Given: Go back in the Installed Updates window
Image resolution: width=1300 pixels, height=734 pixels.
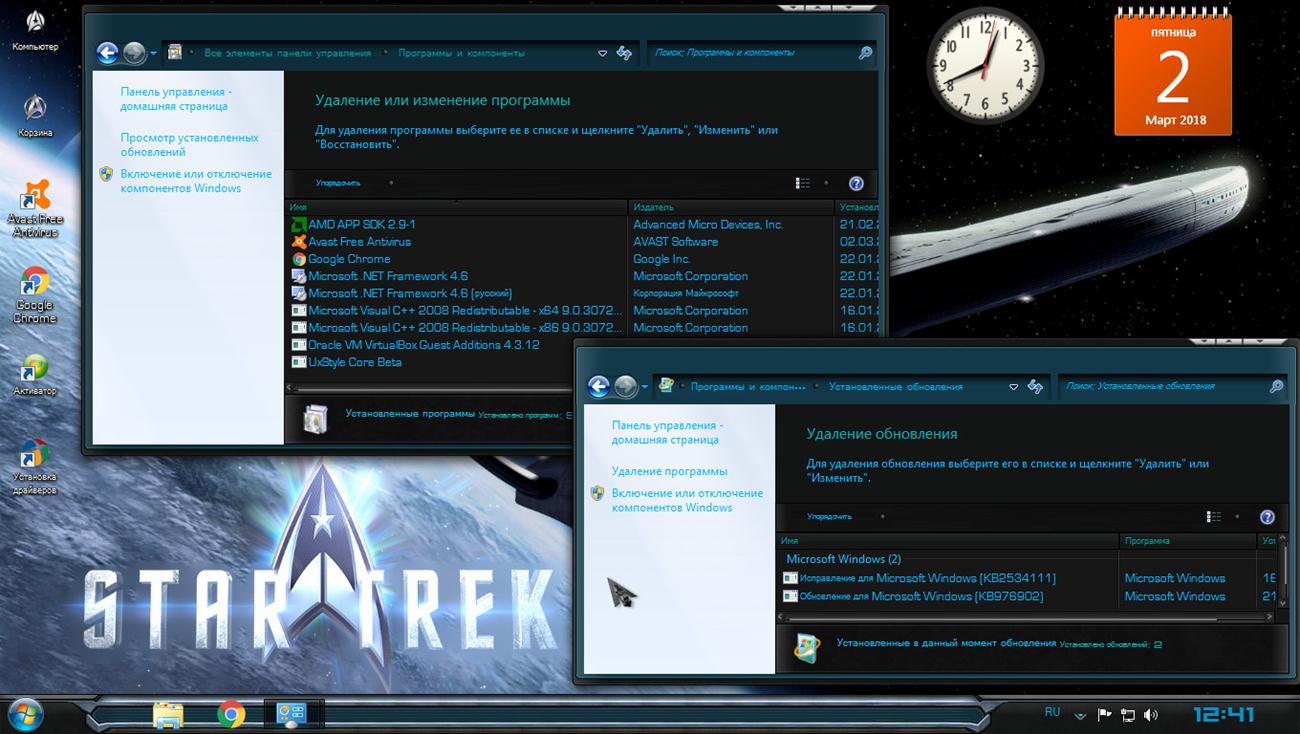Looking at the screenshot, I should (x=599, y=386).
